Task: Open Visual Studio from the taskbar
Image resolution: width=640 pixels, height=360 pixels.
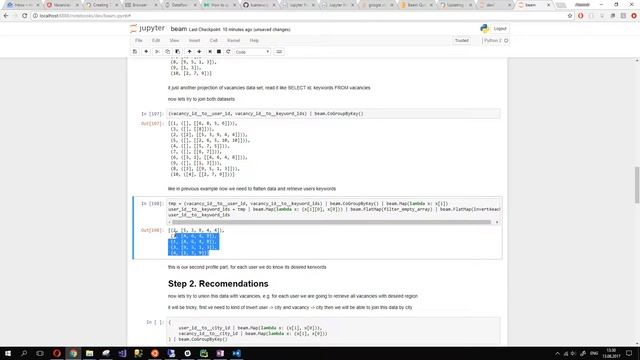Action: (x=122, y=353)
